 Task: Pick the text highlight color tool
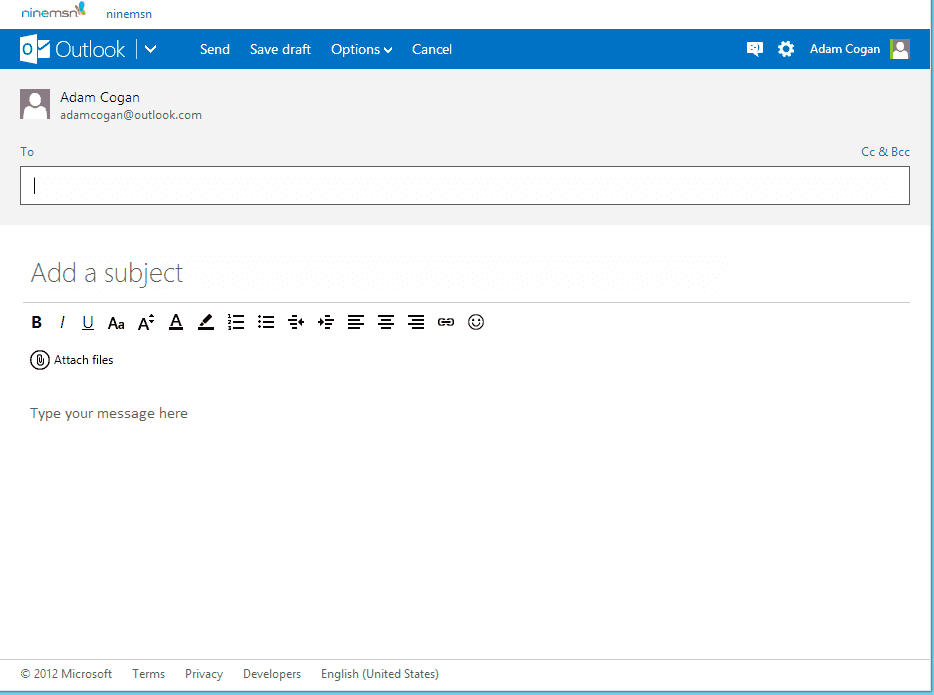click(206, 322)
